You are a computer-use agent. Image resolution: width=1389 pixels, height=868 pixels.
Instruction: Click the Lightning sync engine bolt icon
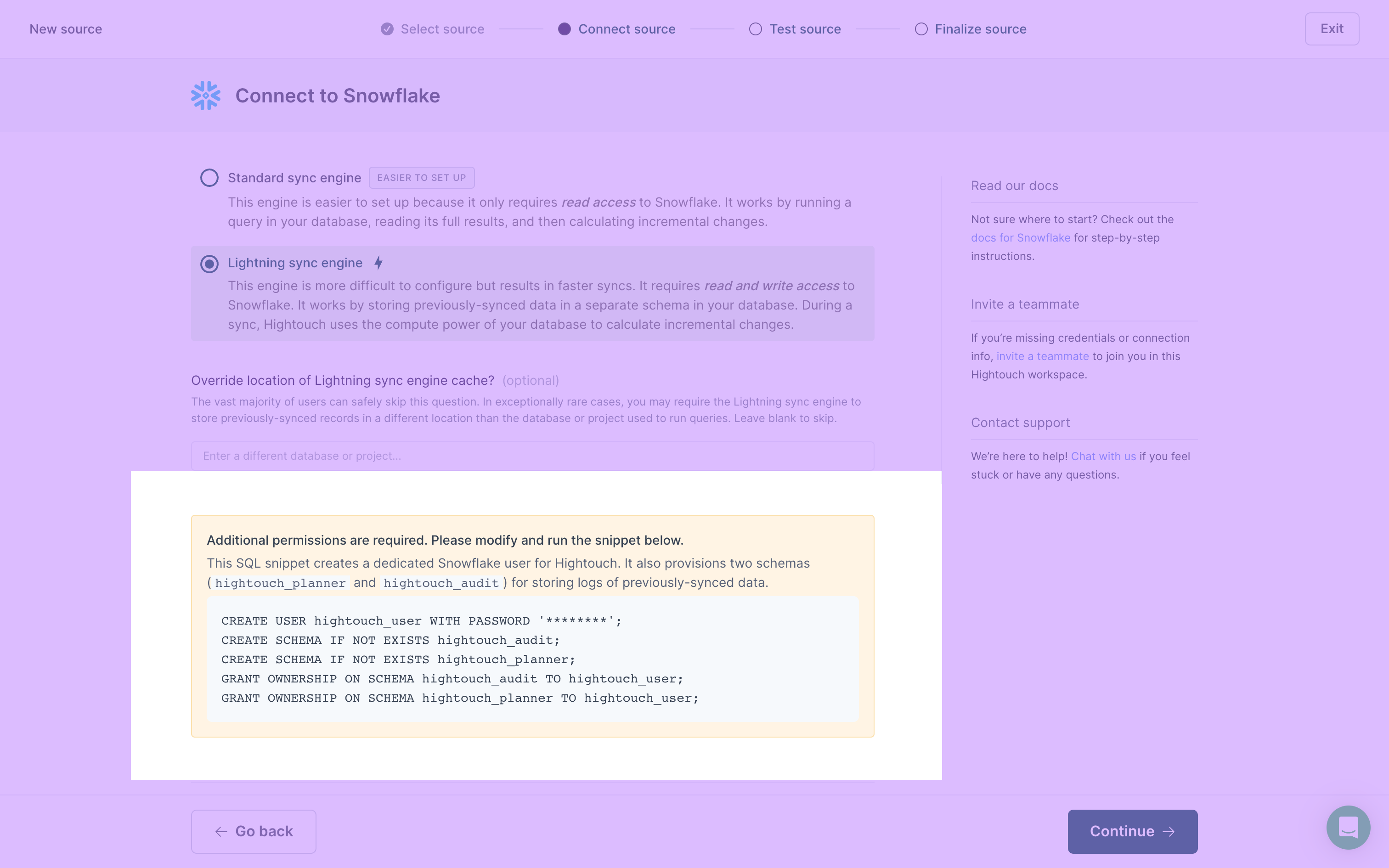[x=378, y=263]
